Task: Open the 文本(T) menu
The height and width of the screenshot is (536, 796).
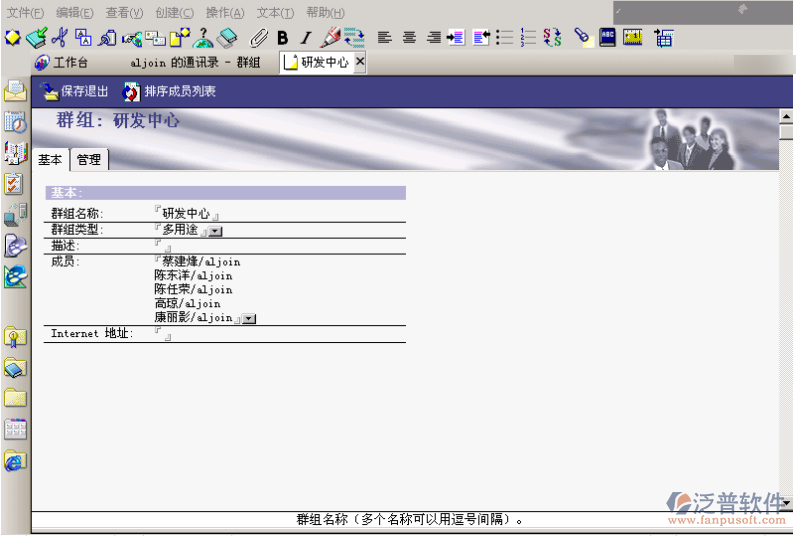Action: coord(275,12)
